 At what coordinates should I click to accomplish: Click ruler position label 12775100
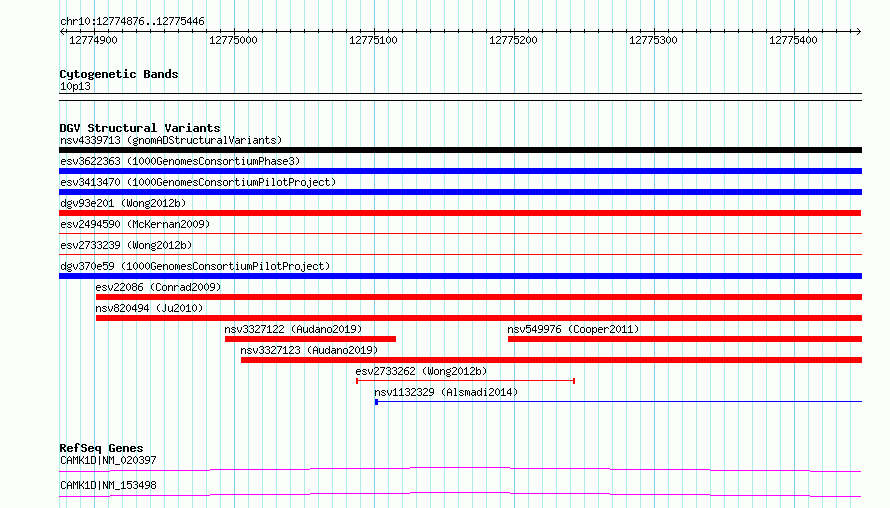click(x=373, y=40)
